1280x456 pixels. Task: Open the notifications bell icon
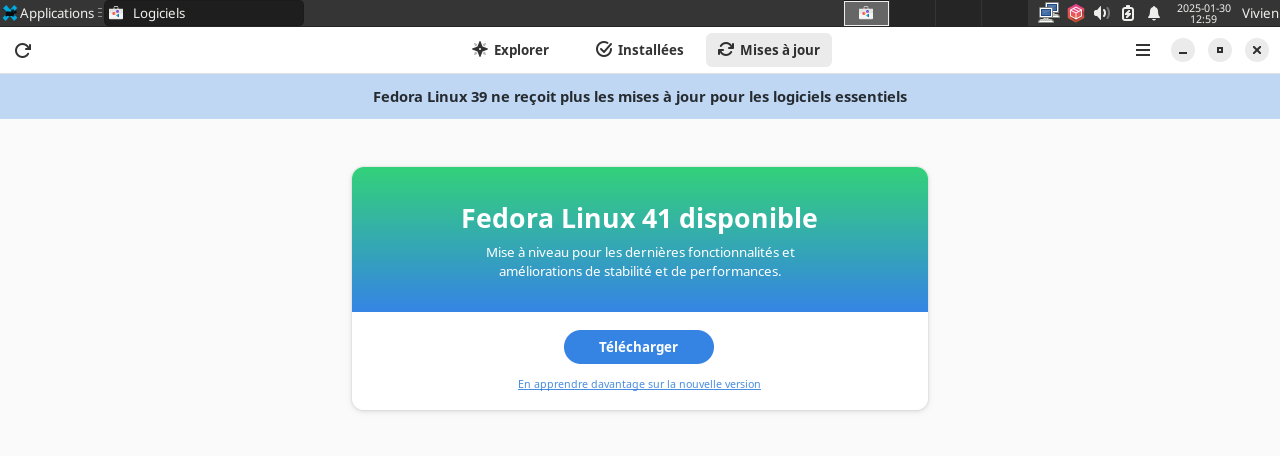1154,13
